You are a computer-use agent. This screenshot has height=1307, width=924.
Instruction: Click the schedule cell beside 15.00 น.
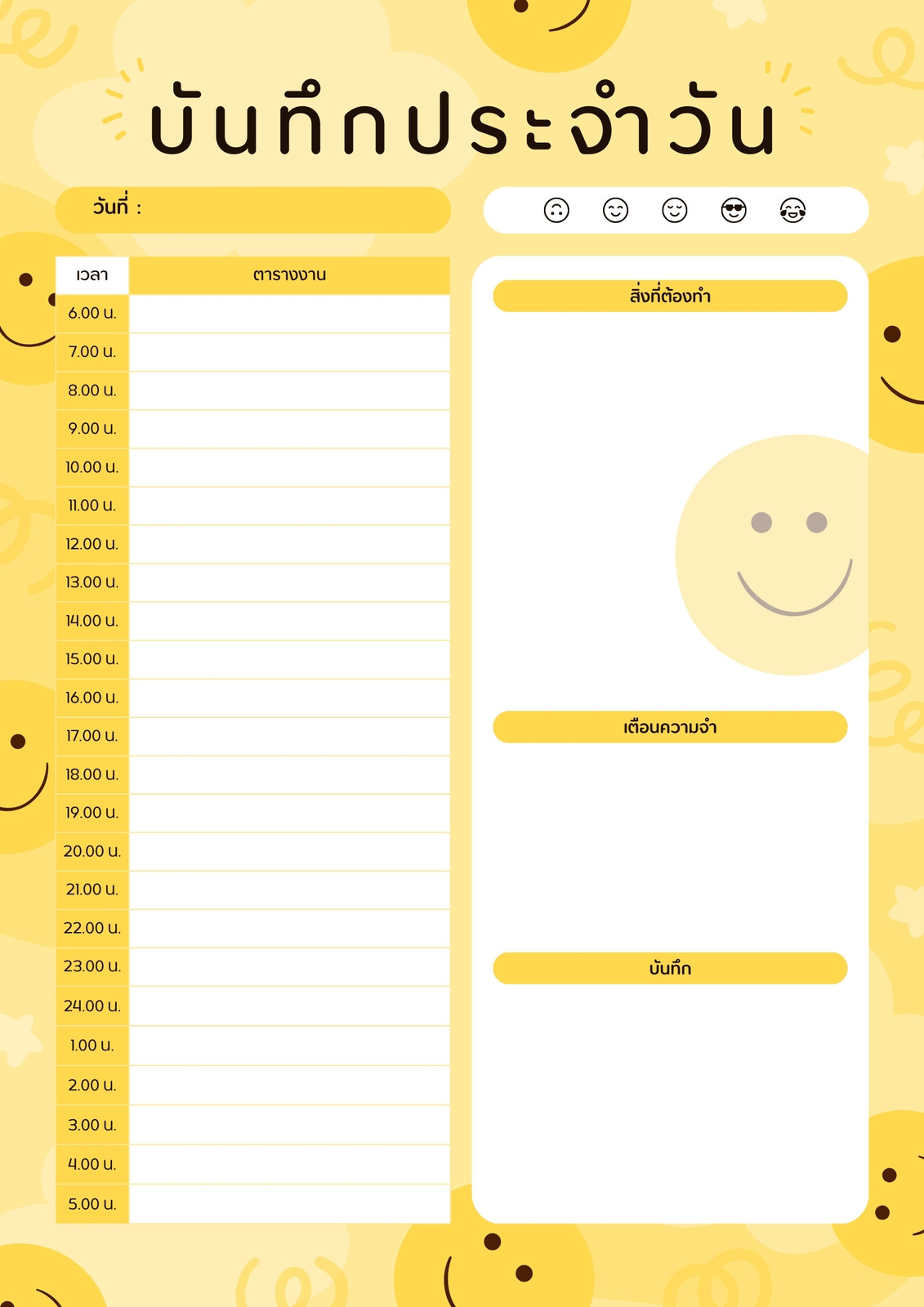click(289, 659)
